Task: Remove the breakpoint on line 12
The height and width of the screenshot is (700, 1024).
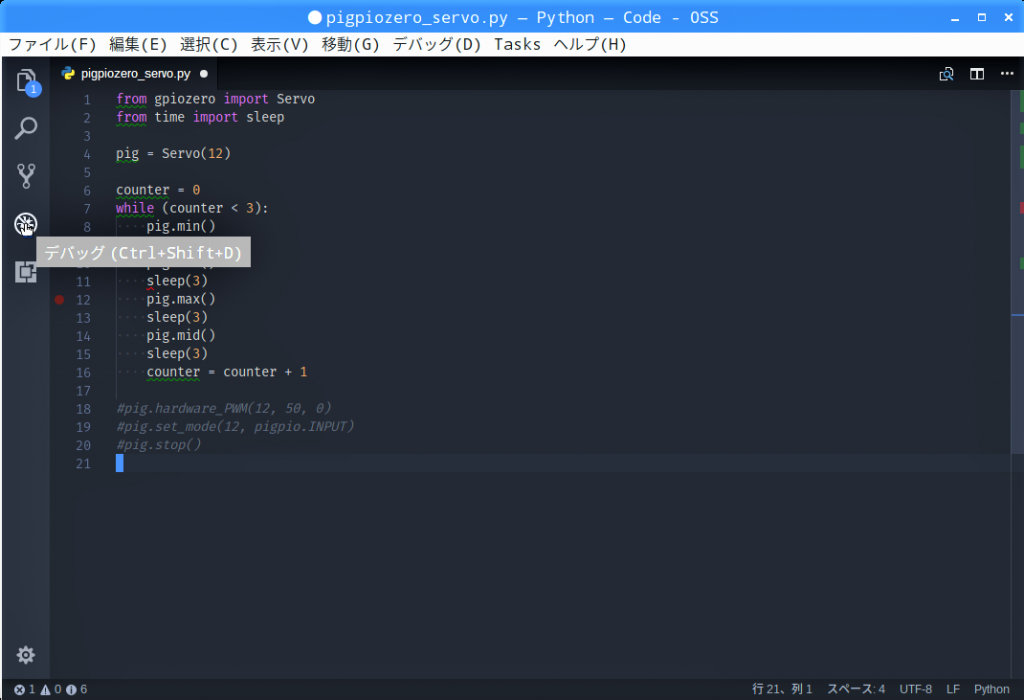Action: coord(59,299)
